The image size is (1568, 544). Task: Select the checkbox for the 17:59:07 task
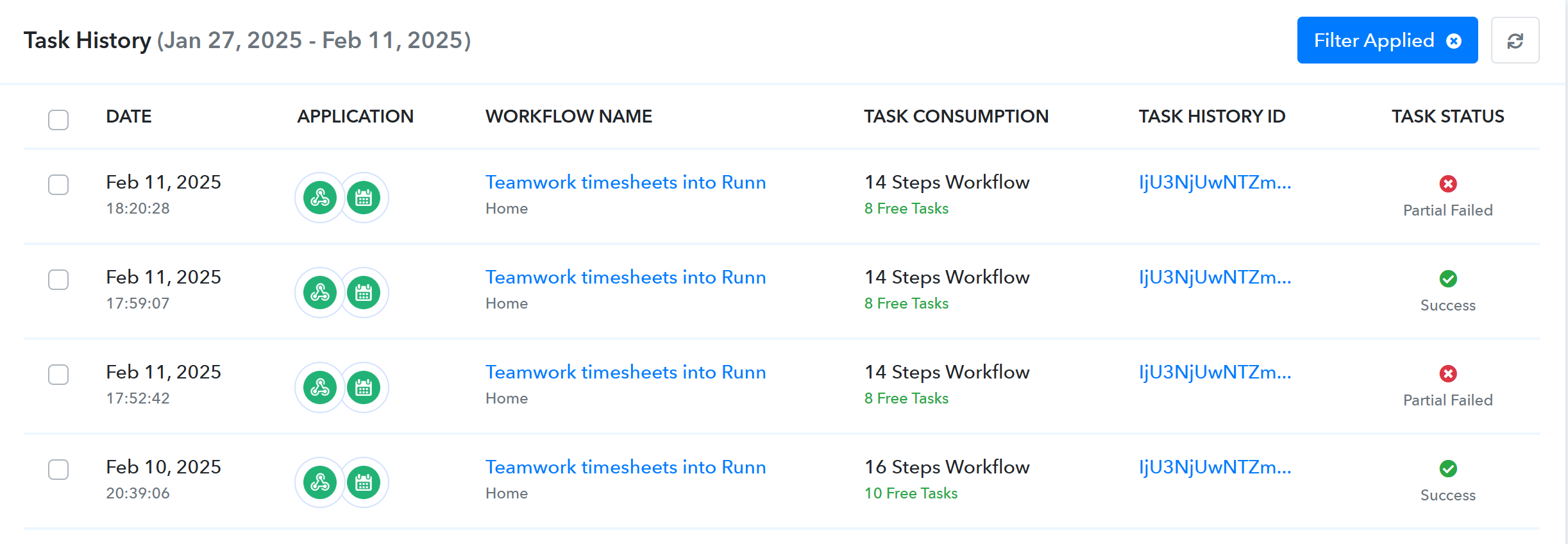(x=58, y=280)
